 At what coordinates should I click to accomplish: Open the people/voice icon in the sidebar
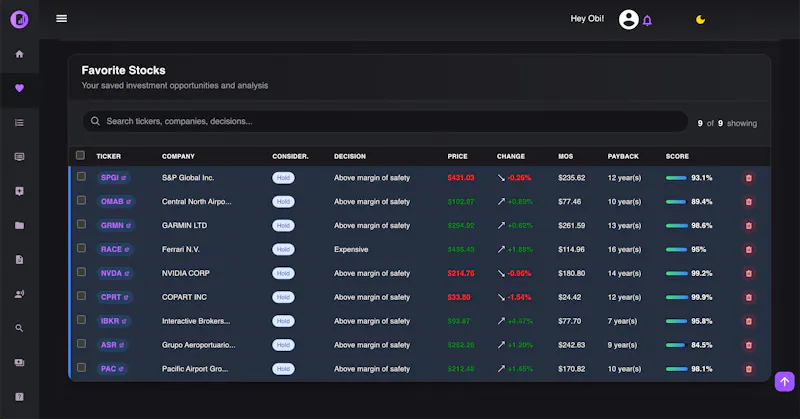click(x=19, y=294)
